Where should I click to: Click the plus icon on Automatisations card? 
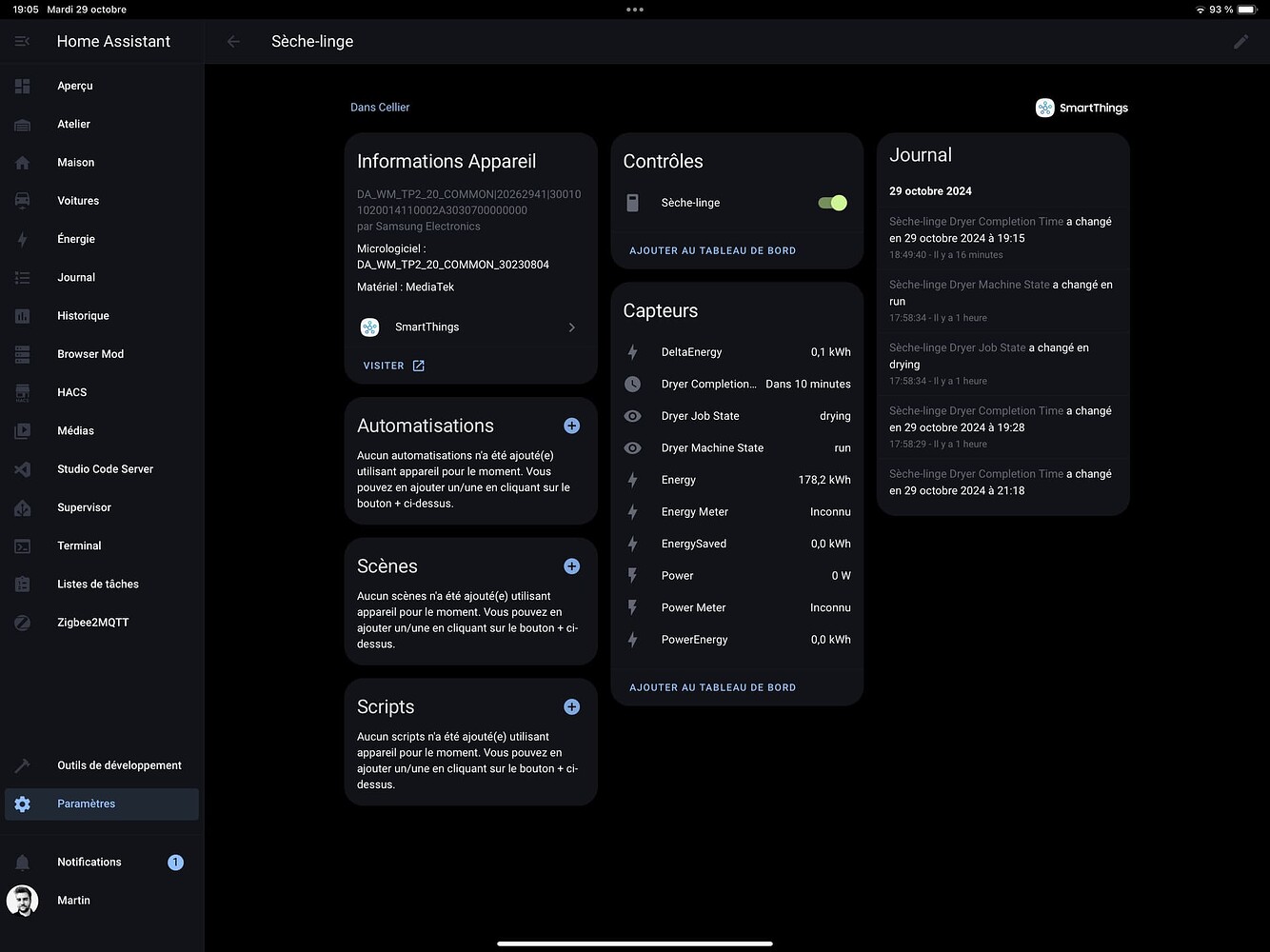[x=571, y=426]
